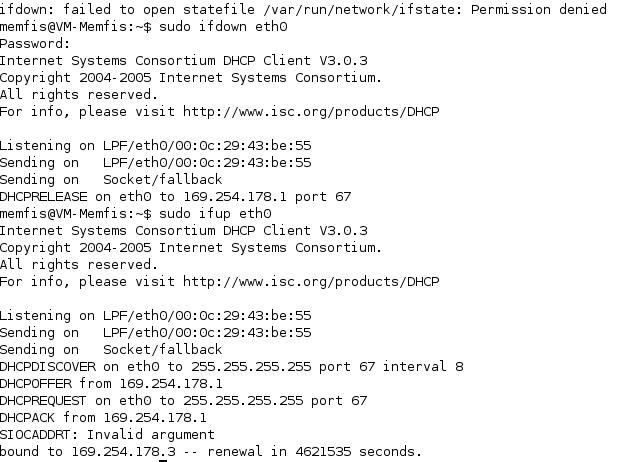The width and height of the screenshot is (624, 462).
Task: Click the Password: prompt line
Action: click(35, 44)
